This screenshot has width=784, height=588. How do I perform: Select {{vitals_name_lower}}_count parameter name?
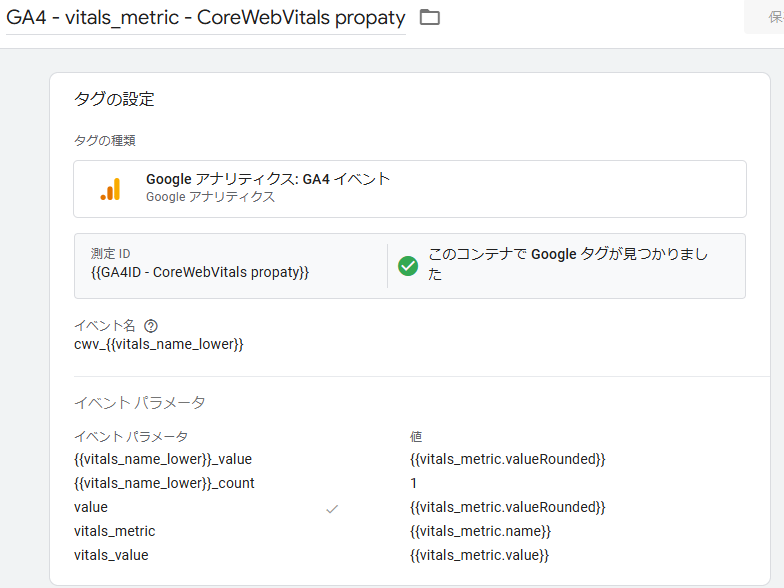pos(164,483)
